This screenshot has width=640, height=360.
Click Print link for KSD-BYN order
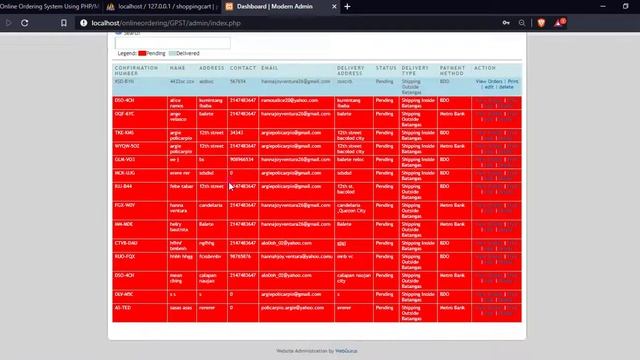click(513, 82)
